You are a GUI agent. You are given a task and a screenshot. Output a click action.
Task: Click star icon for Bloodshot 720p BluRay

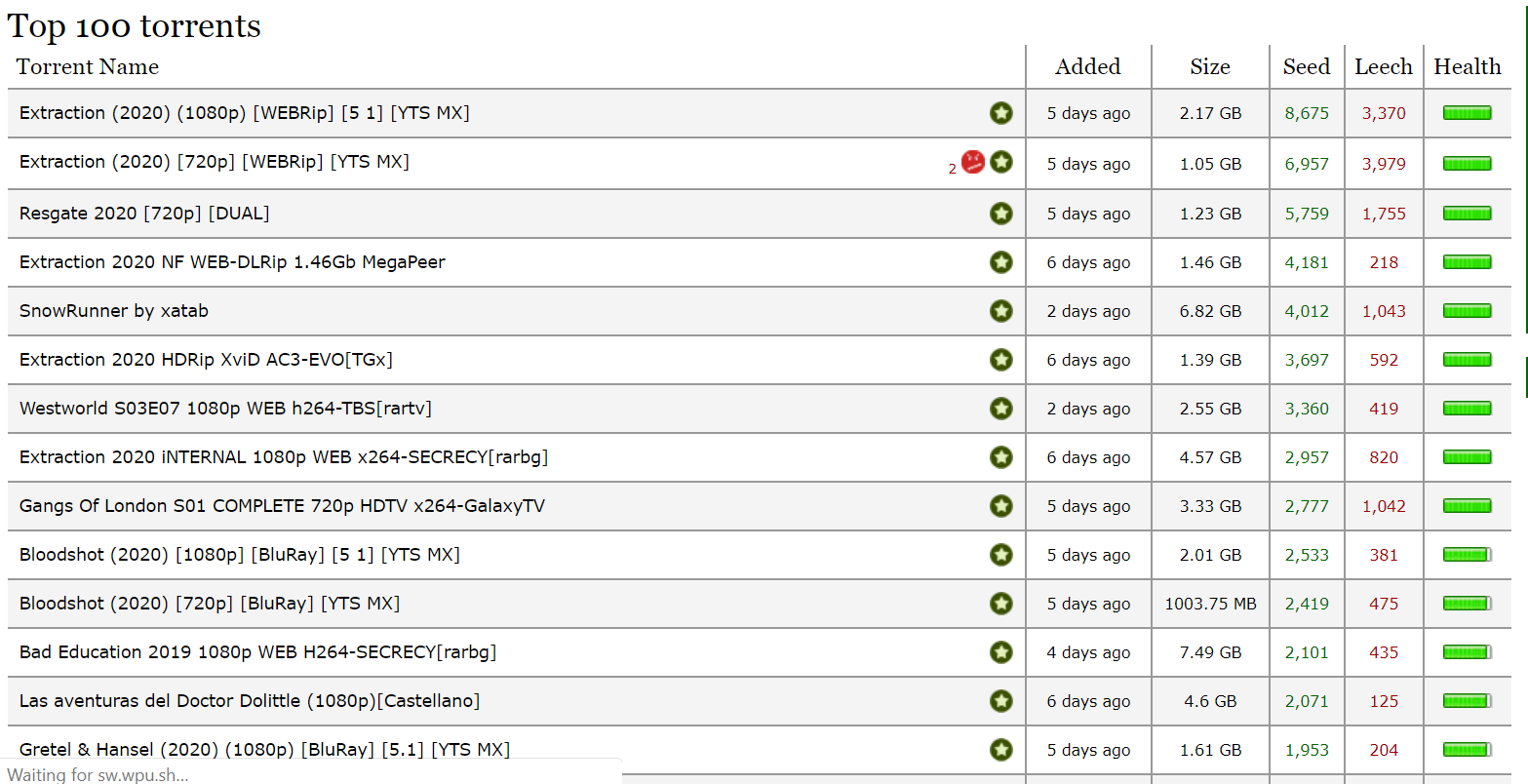[x=1001, y=604]
